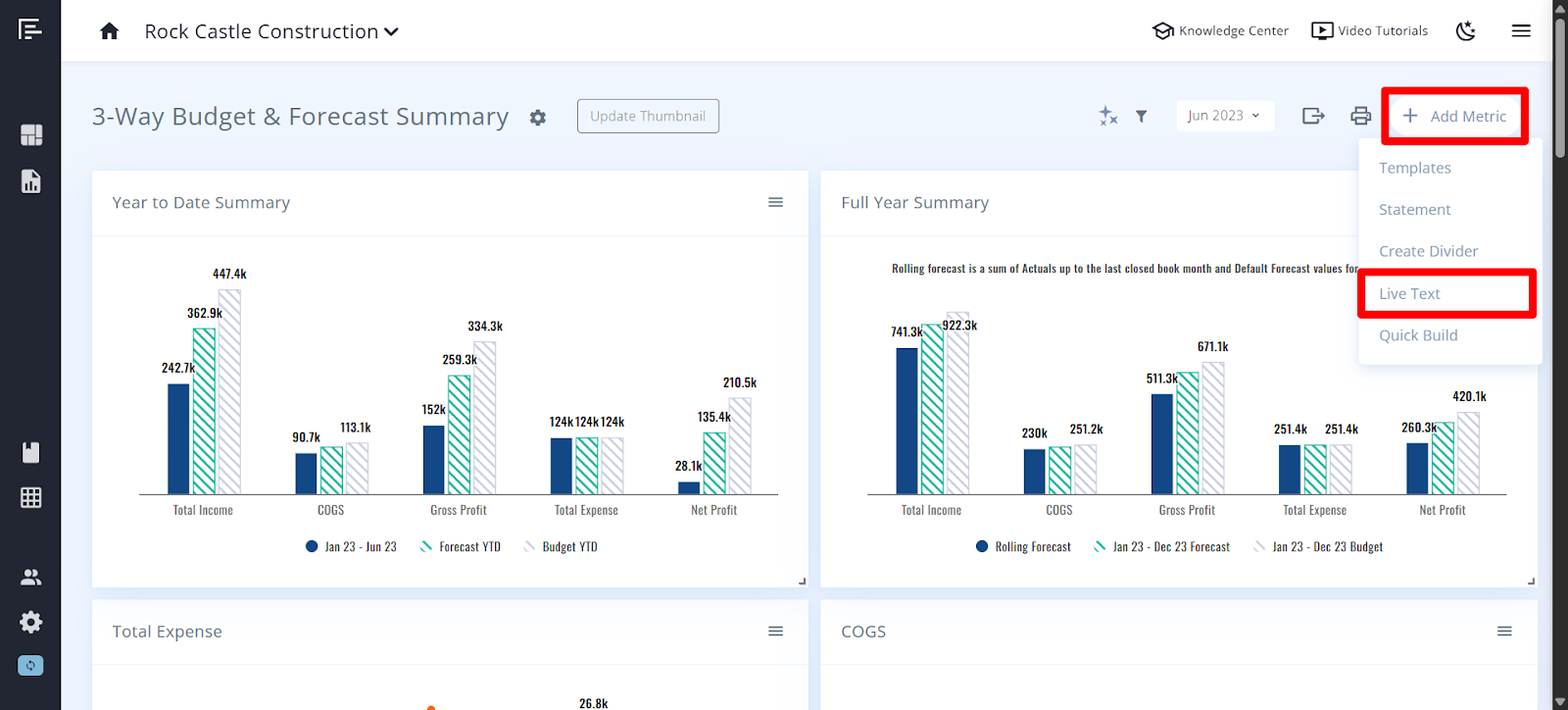The height and width of the screenshot is (710, 1568).
Task: Open the Jun 2023 period dropdown
Action: click(x=1225, y=116)
